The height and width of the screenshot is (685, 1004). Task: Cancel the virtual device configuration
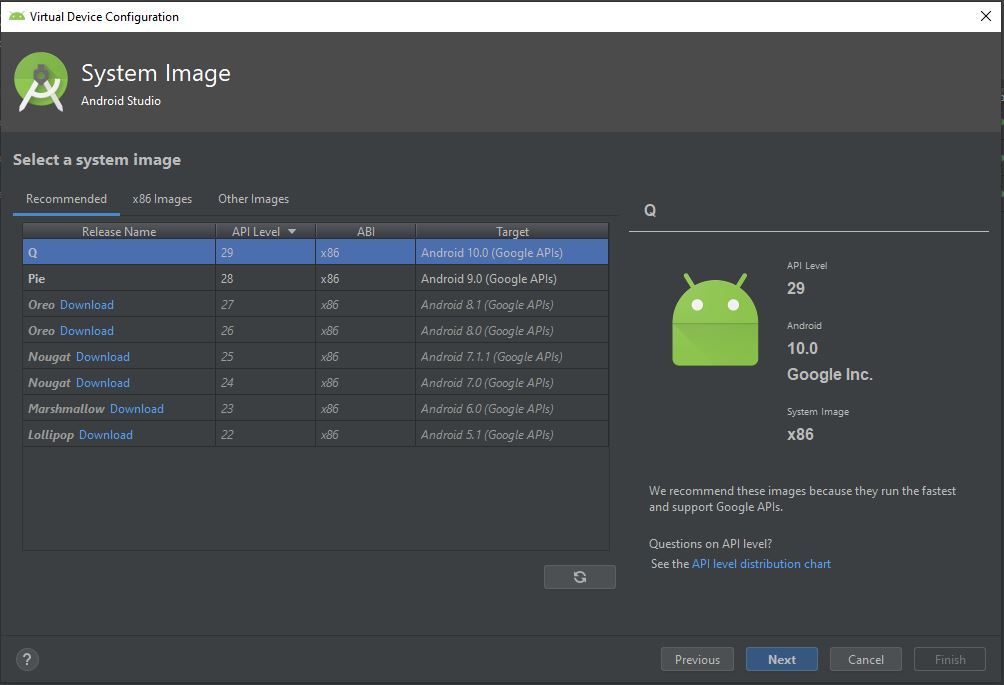coord(866,659)
